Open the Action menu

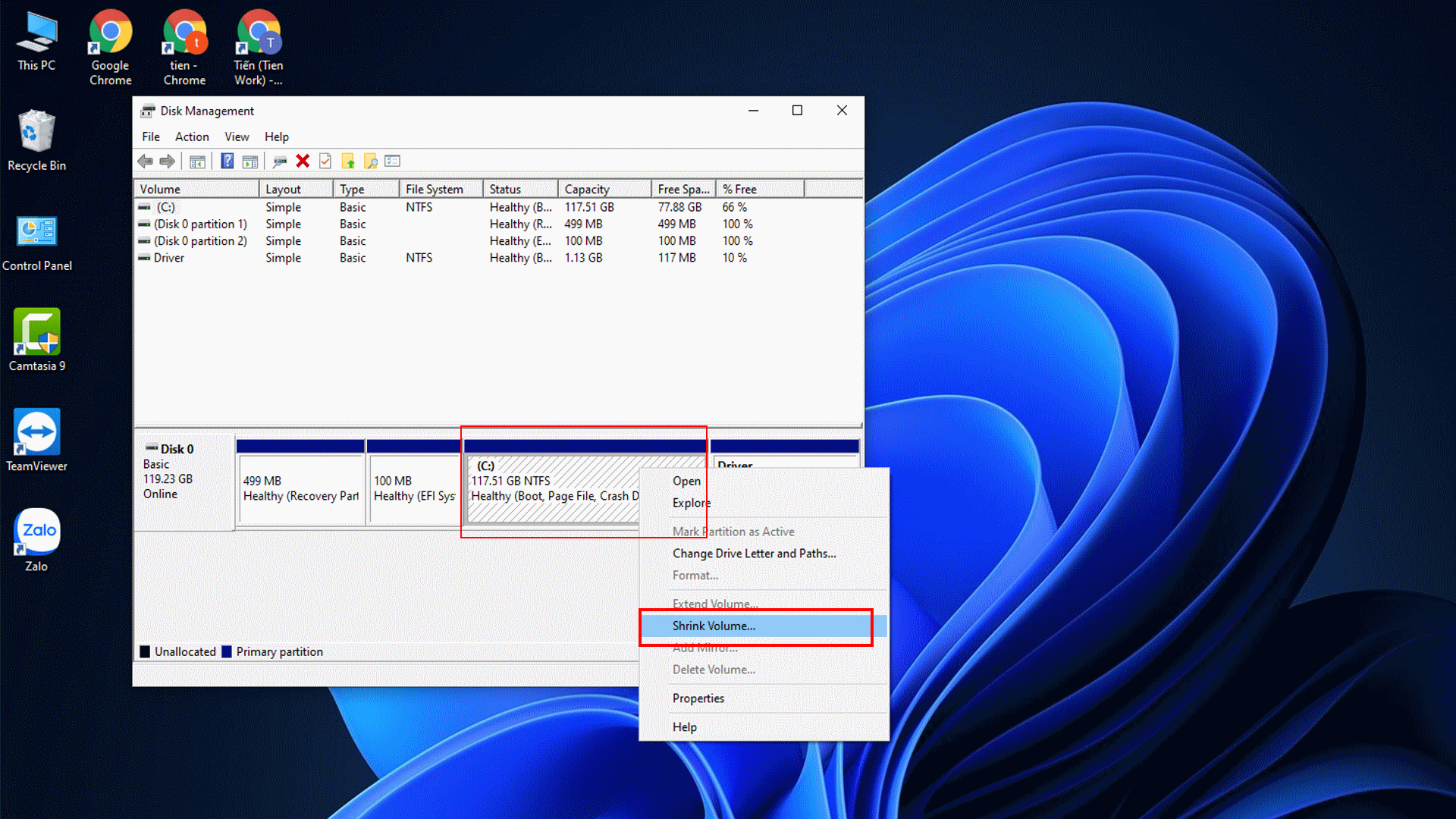[x=192, y=136]
